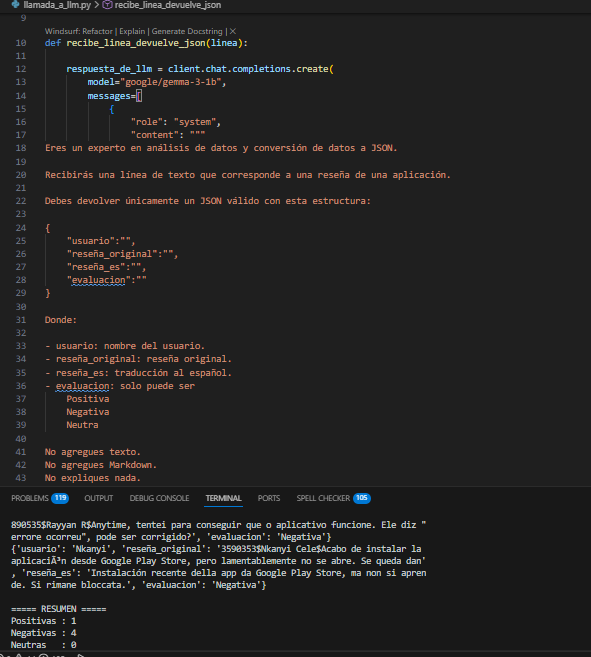Viewport: 591px width, 657px height.
Task: Select the TERMINAL panel tab
Action: (223, 498)
